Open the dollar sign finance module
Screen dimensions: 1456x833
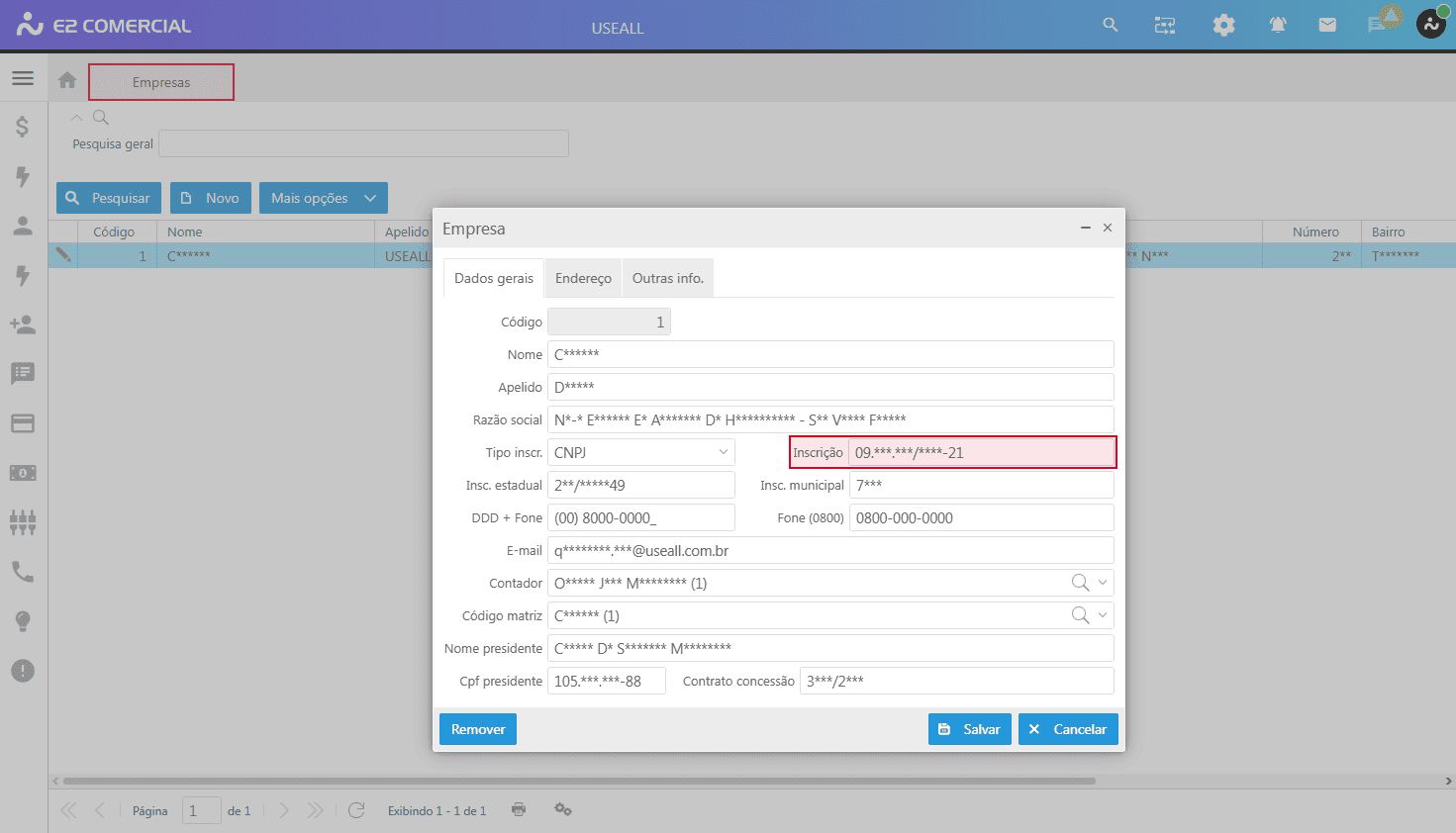(23, 127)
